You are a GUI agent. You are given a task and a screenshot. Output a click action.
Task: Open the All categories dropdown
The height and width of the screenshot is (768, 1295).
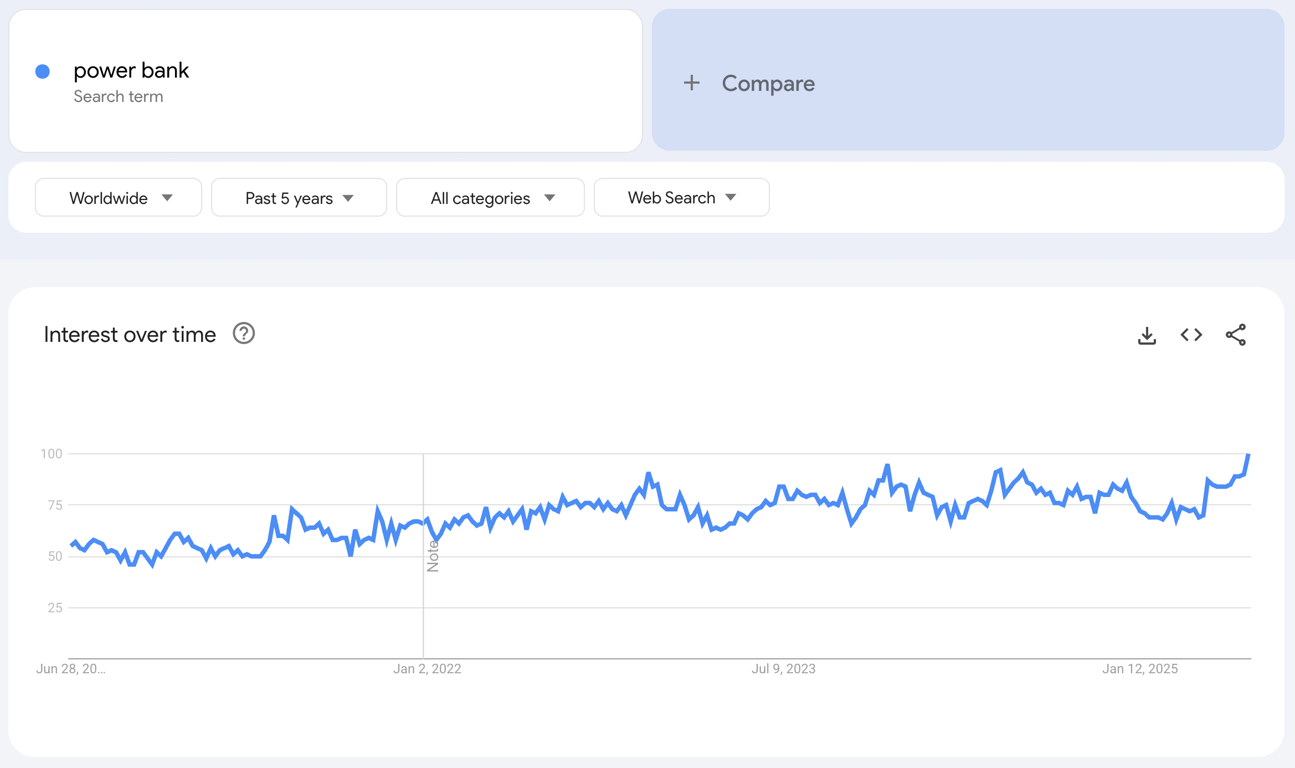click(490, 197)
